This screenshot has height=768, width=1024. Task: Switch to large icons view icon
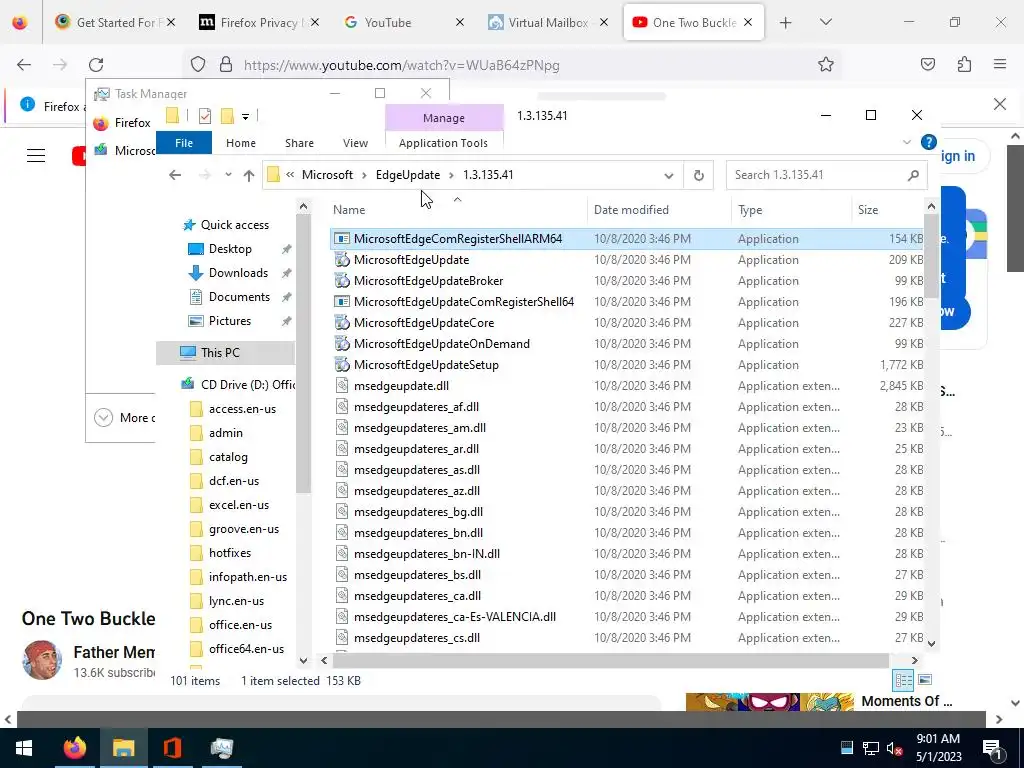tap(925, 680)
